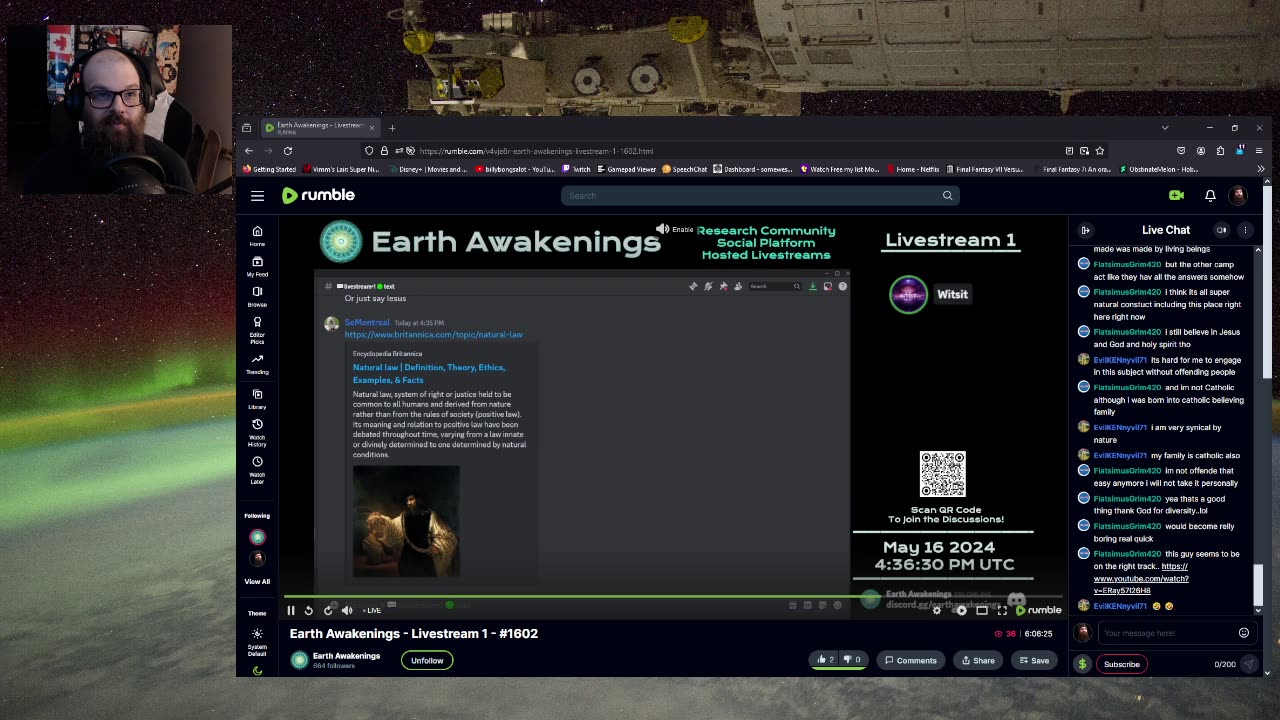
Task: Dislike the video with thumbs down
Action: tap(852, 660)
